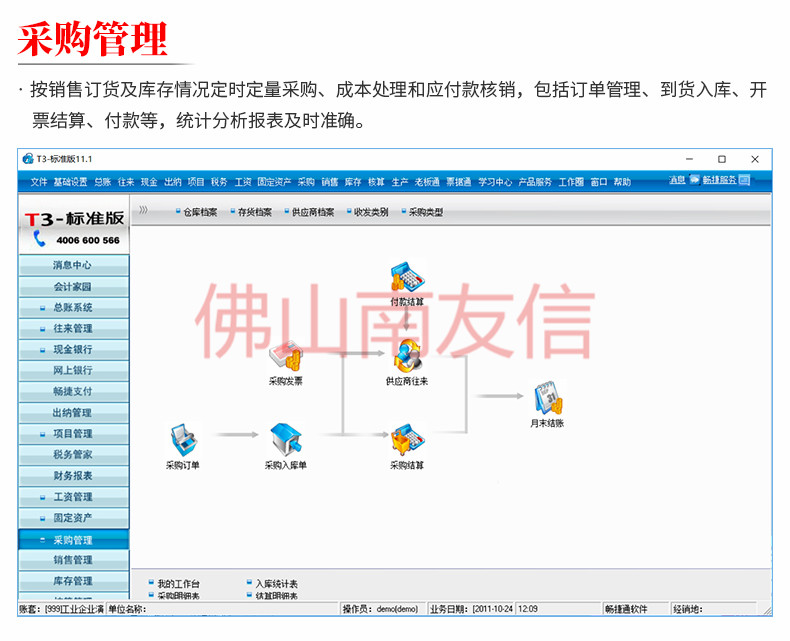The width and height of the screenshot is (790, 641).
Task: Go to 销售管理 in the sidebar
Action: 74,560
